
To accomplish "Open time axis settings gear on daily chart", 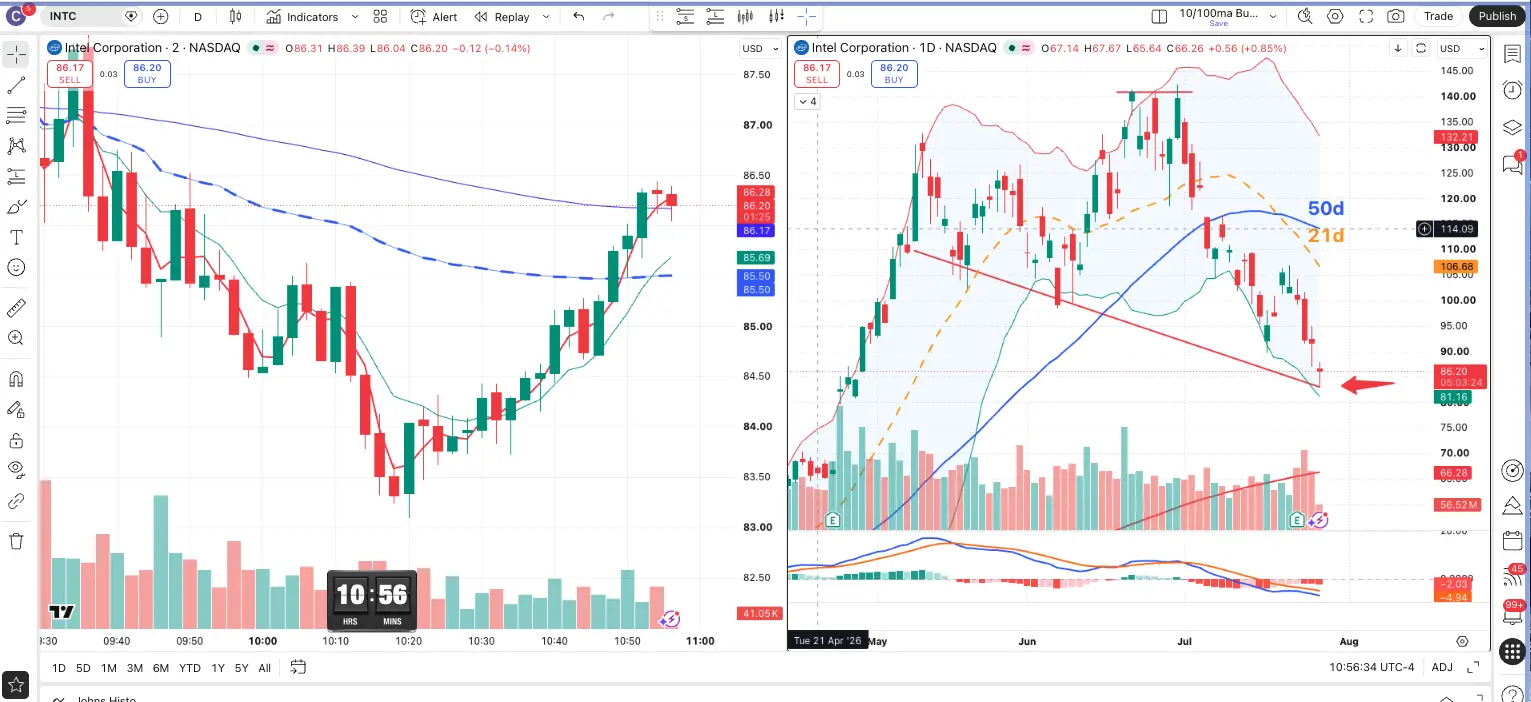I will [1463, 641].
